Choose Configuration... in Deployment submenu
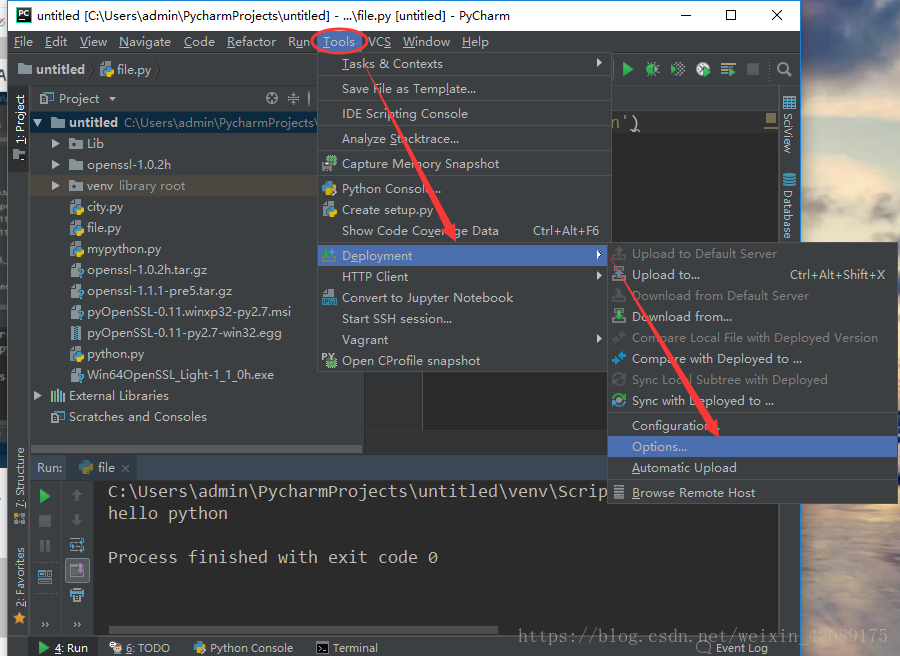The image size is (900, 656). (752, 425)
